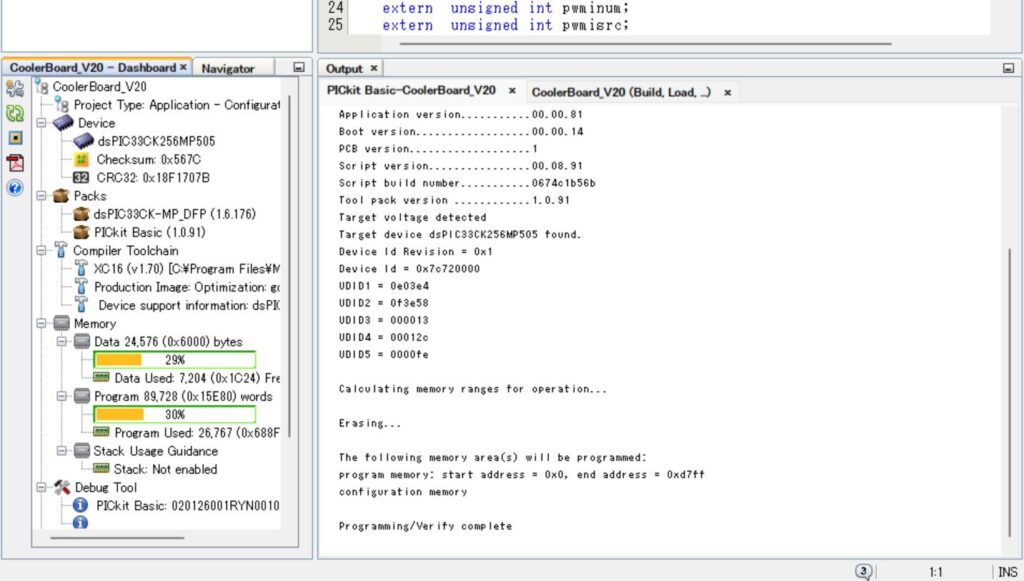Minimize the Output panel window
This screenshot has width=1024, height=581.
(1008, 68)
